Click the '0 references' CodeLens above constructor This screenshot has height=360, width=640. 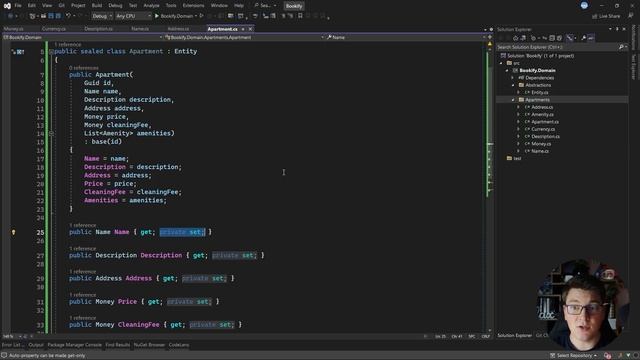[x=84, y=68]
